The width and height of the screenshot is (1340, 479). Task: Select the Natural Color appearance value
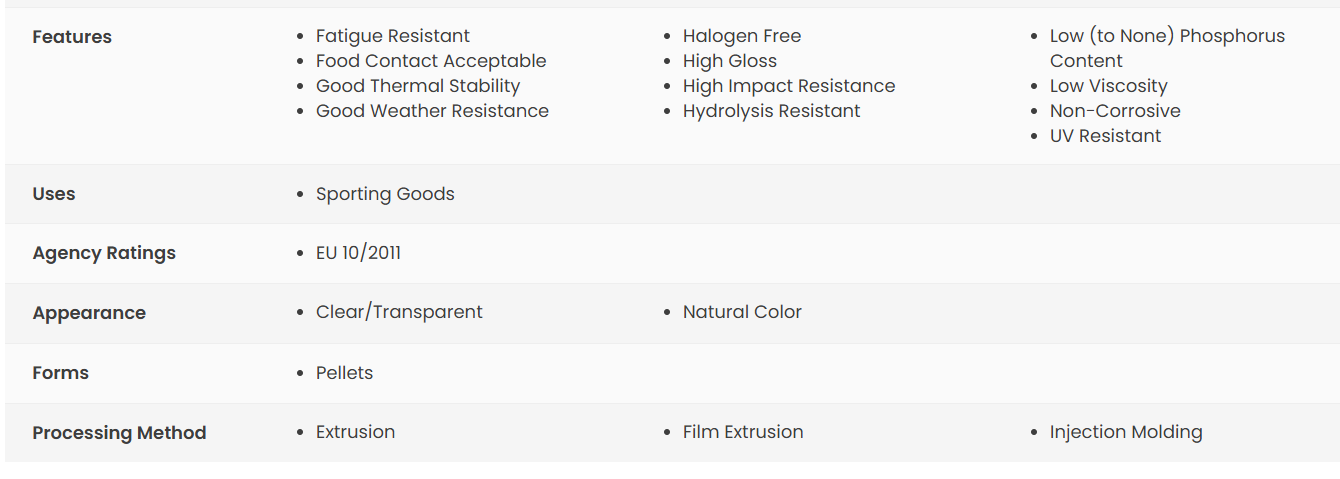click(x=742, y=312)
